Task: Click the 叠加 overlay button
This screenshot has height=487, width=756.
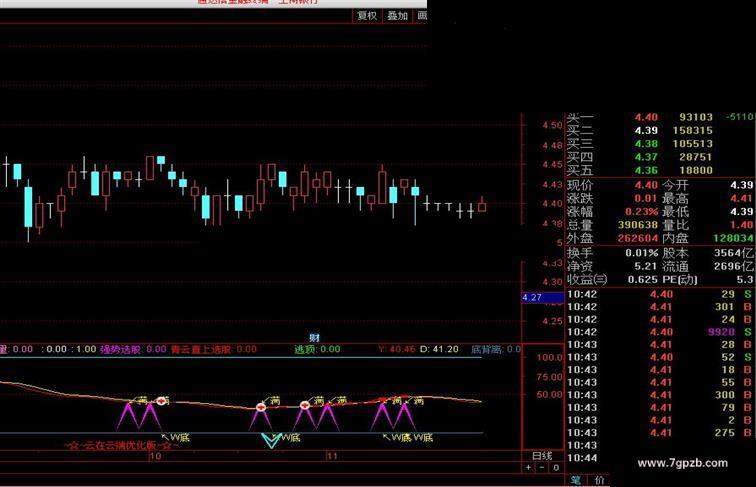Action: [397, 16]
